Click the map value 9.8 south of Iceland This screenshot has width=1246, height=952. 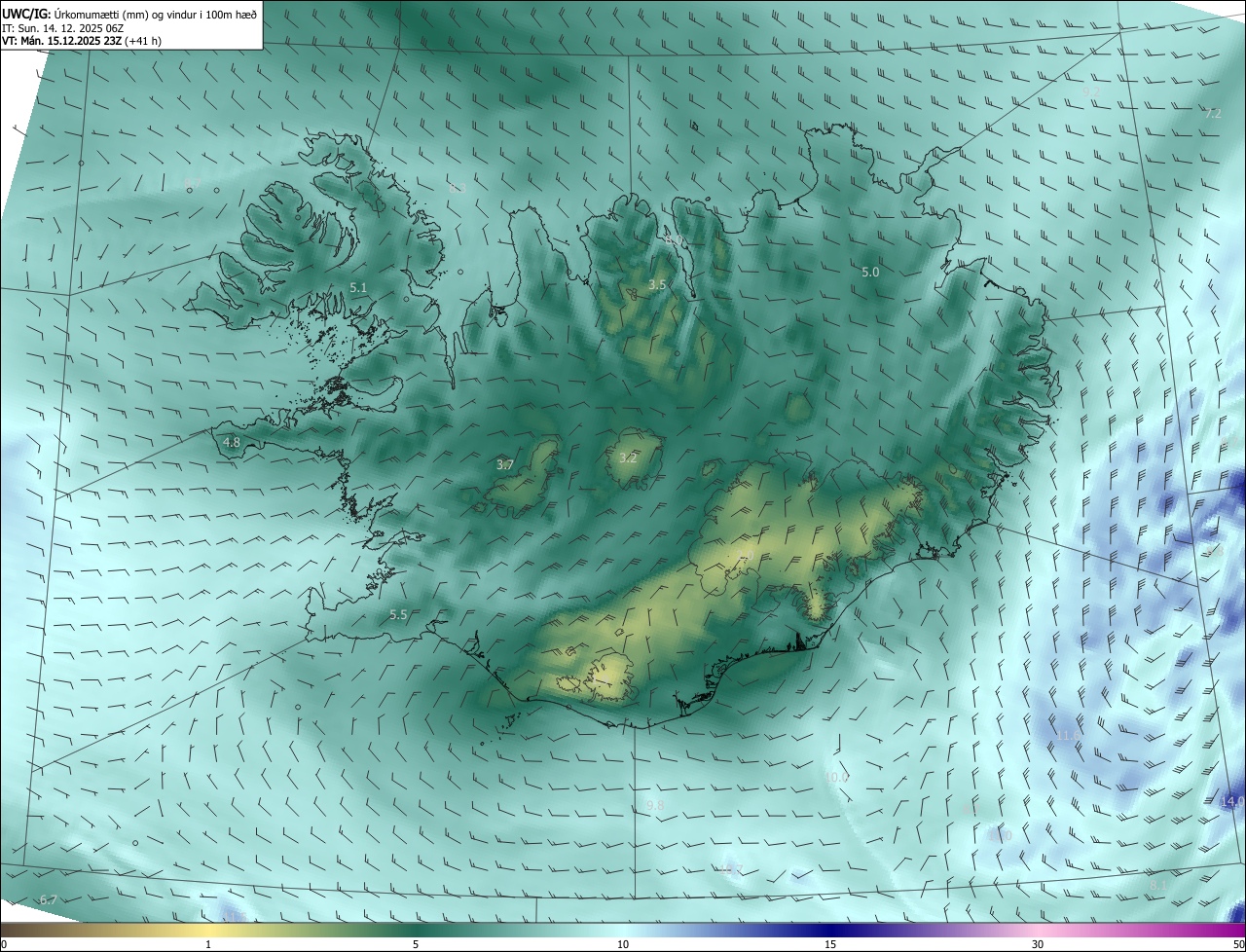coord(655,806)
